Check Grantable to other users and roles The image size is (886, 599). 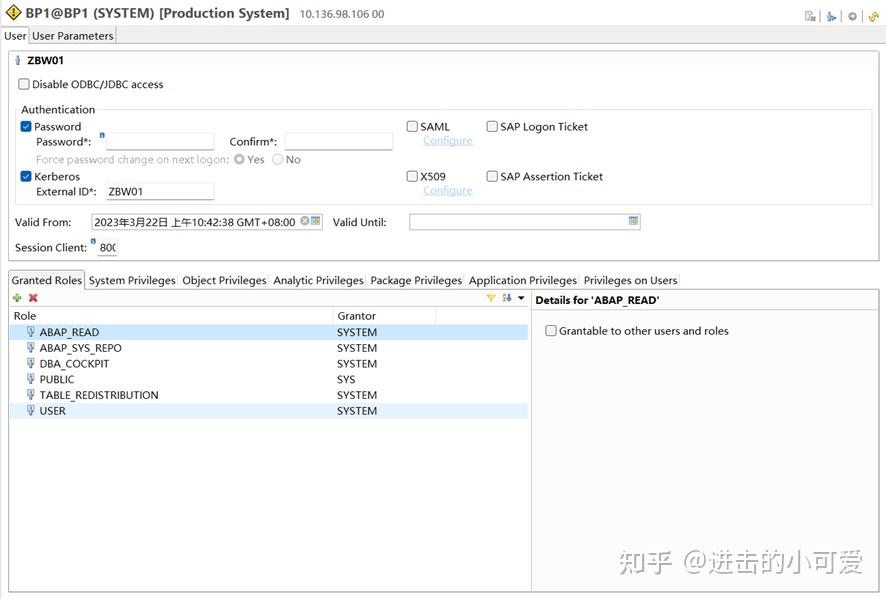(x=551, y=331)
